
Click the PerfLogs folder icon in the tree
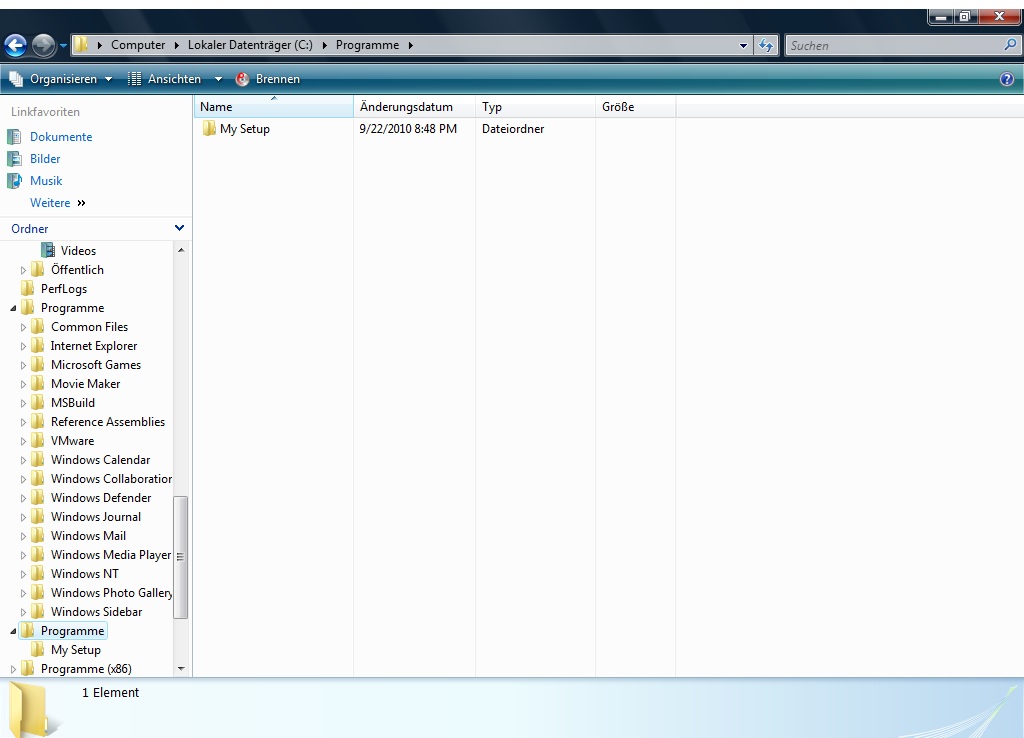28,289
